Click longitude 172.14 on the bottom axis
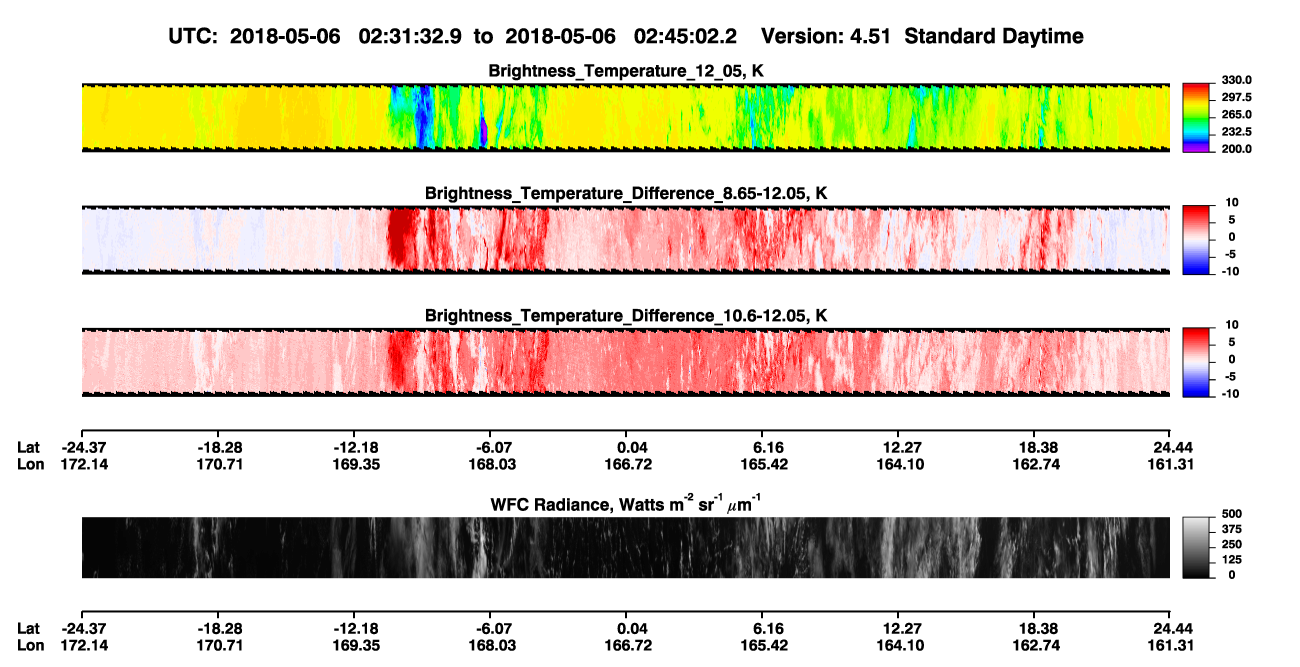Screen dimensions: 1300x667 [x=84, y=646]
